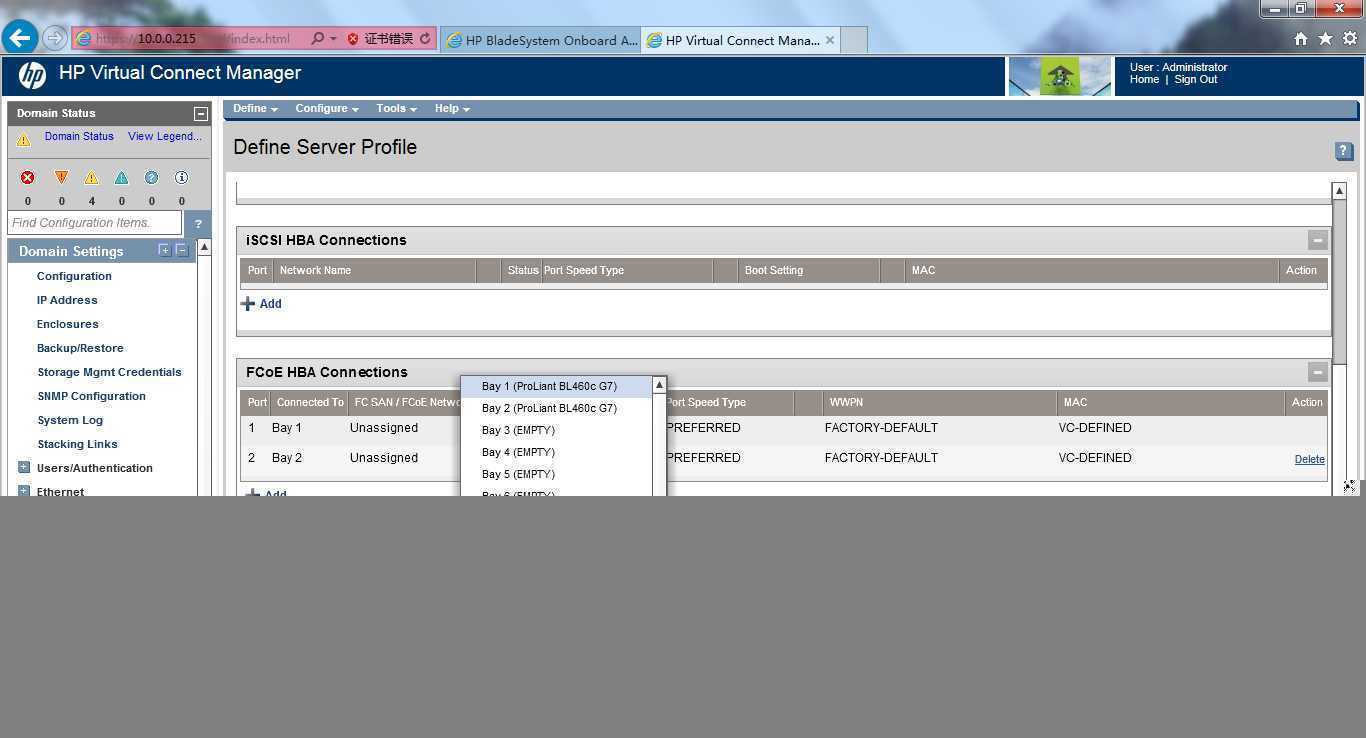Click the teal minor status icon
The width and height of the screenshot is (1366, 738).
pos(121,177)
